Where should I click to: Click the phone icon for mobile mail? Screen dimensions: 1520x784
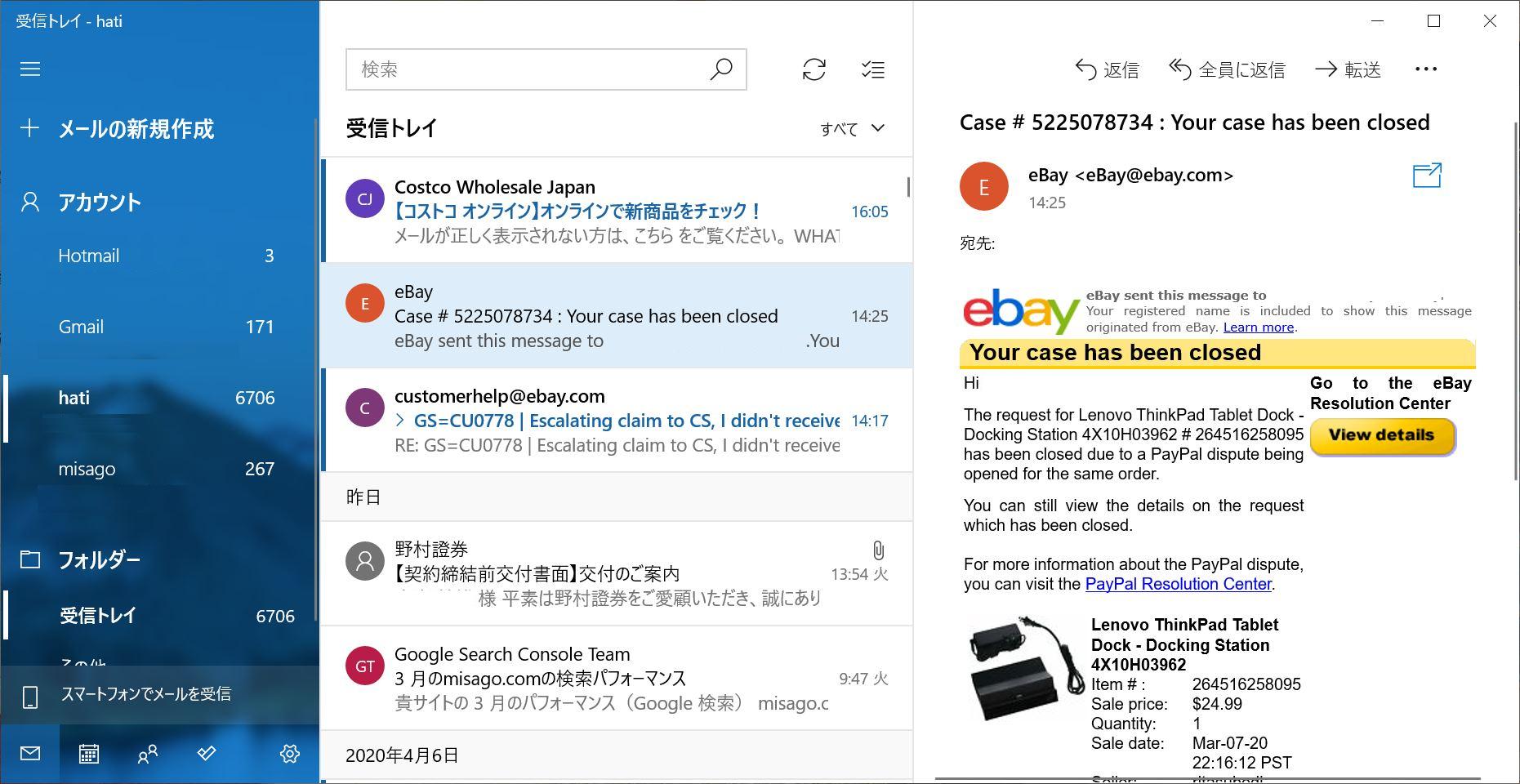coord(30,696)
